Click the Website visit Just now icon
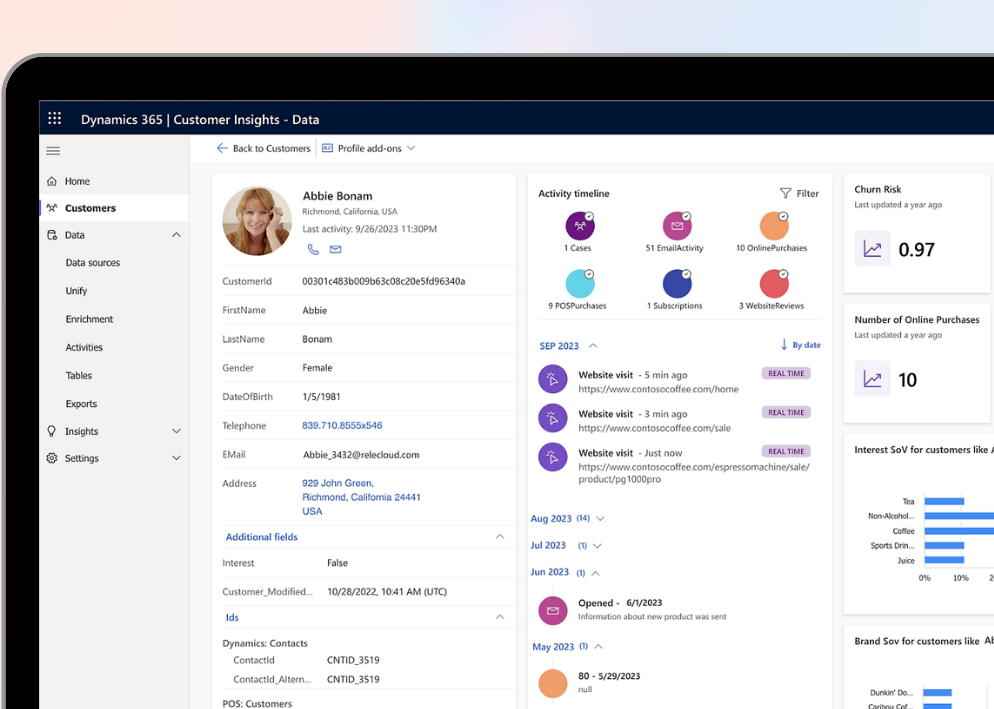994x709 pixels. point(553,457)
